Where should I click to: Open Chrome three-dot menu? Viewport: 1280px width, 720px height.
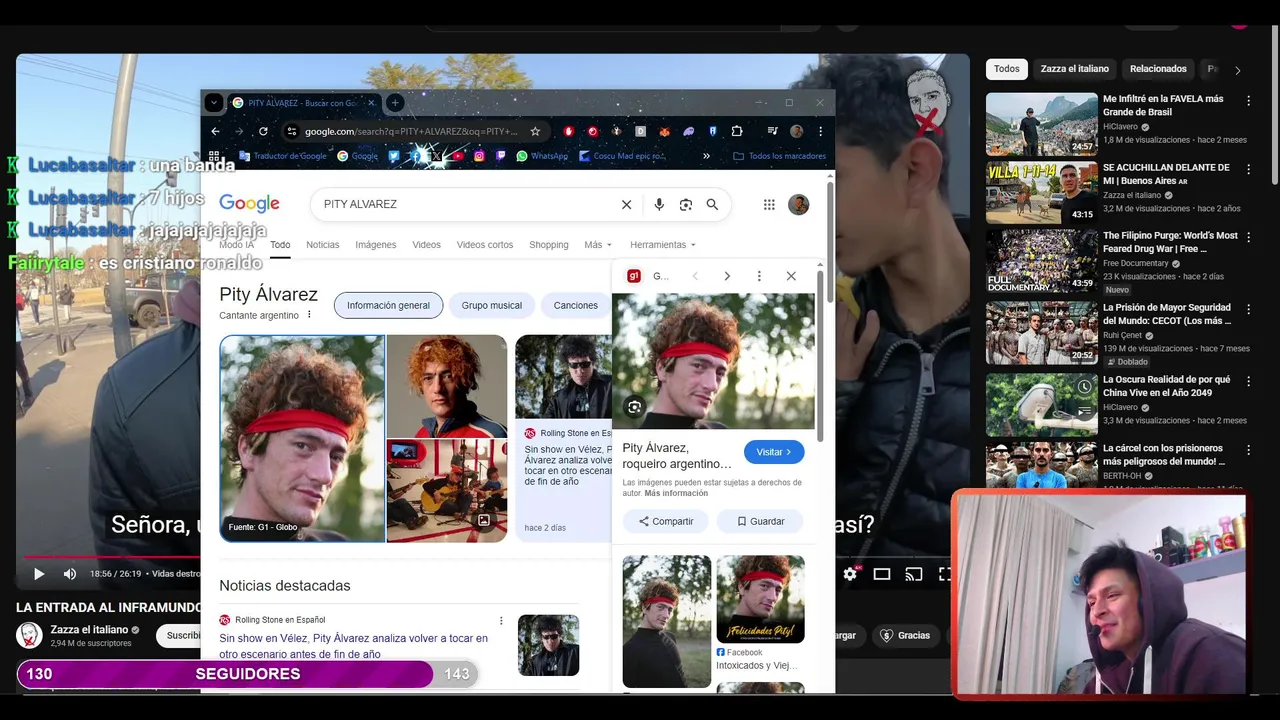pyautogui.click(x=820, y=131)
